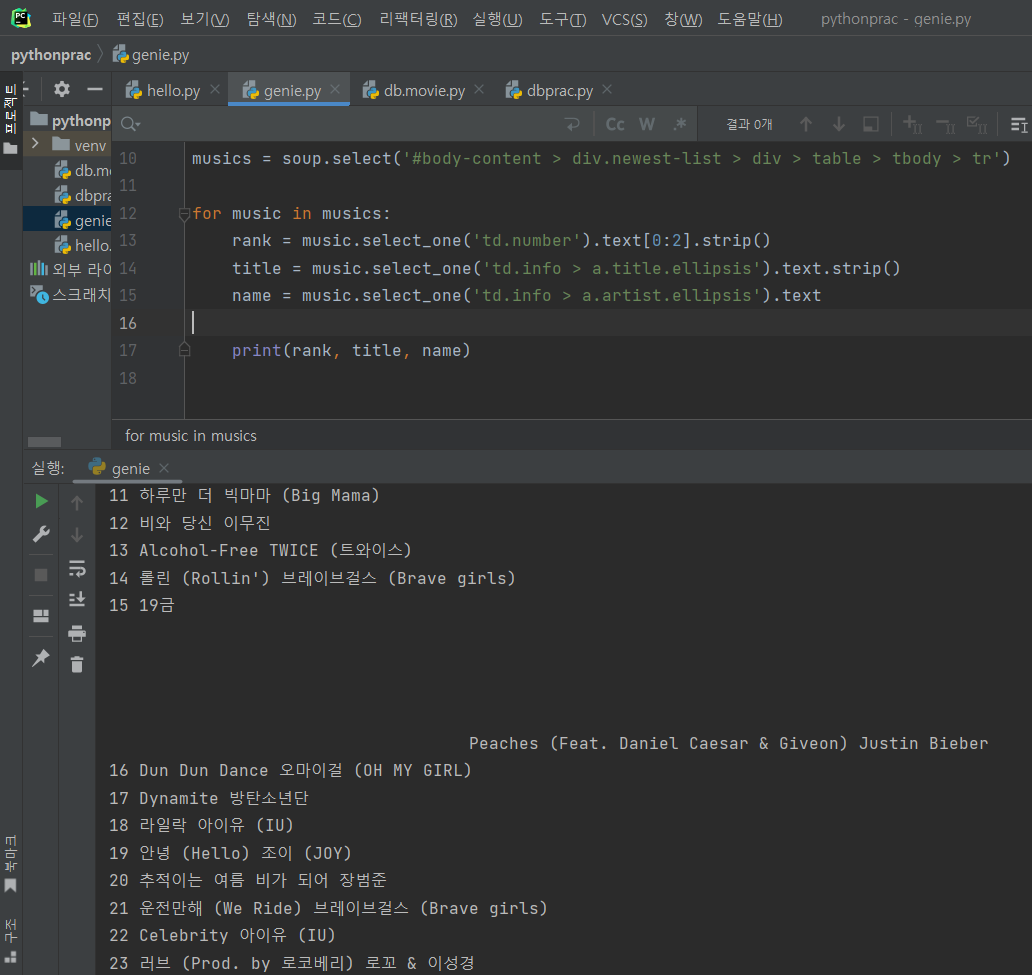This screenshot has height=975, width=1032.
Task: Switch to the hello.py editor tab
Action: coord(164,90)
